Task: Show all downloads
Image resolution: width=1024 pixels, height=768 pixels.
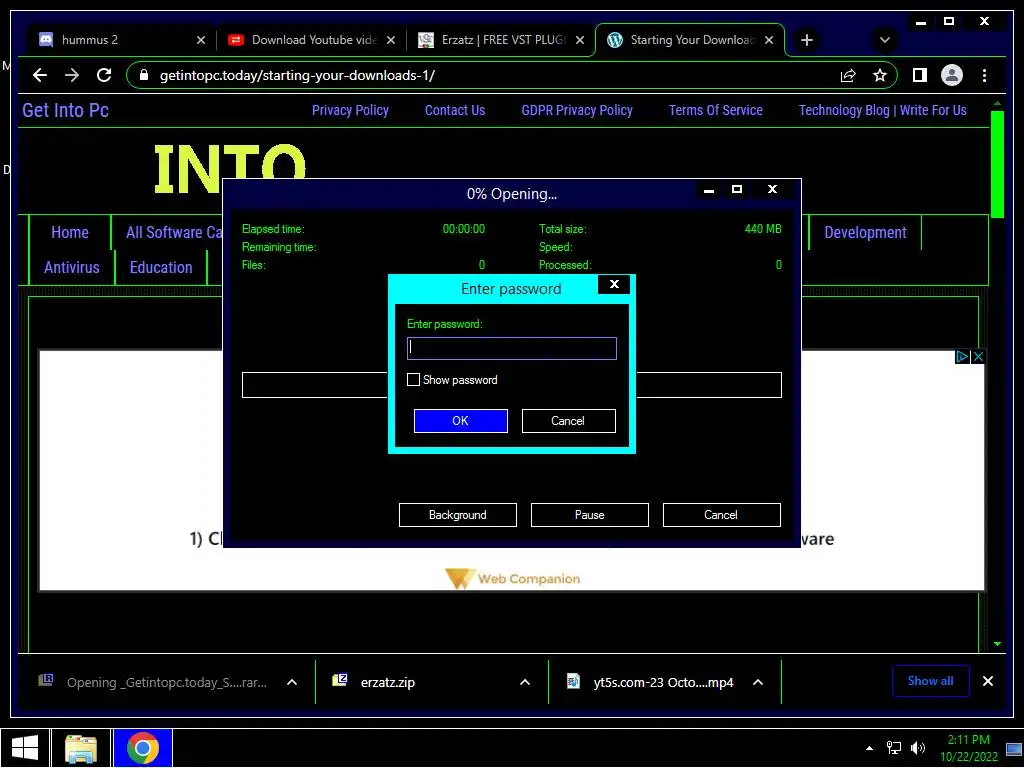Action: (931, 681)
